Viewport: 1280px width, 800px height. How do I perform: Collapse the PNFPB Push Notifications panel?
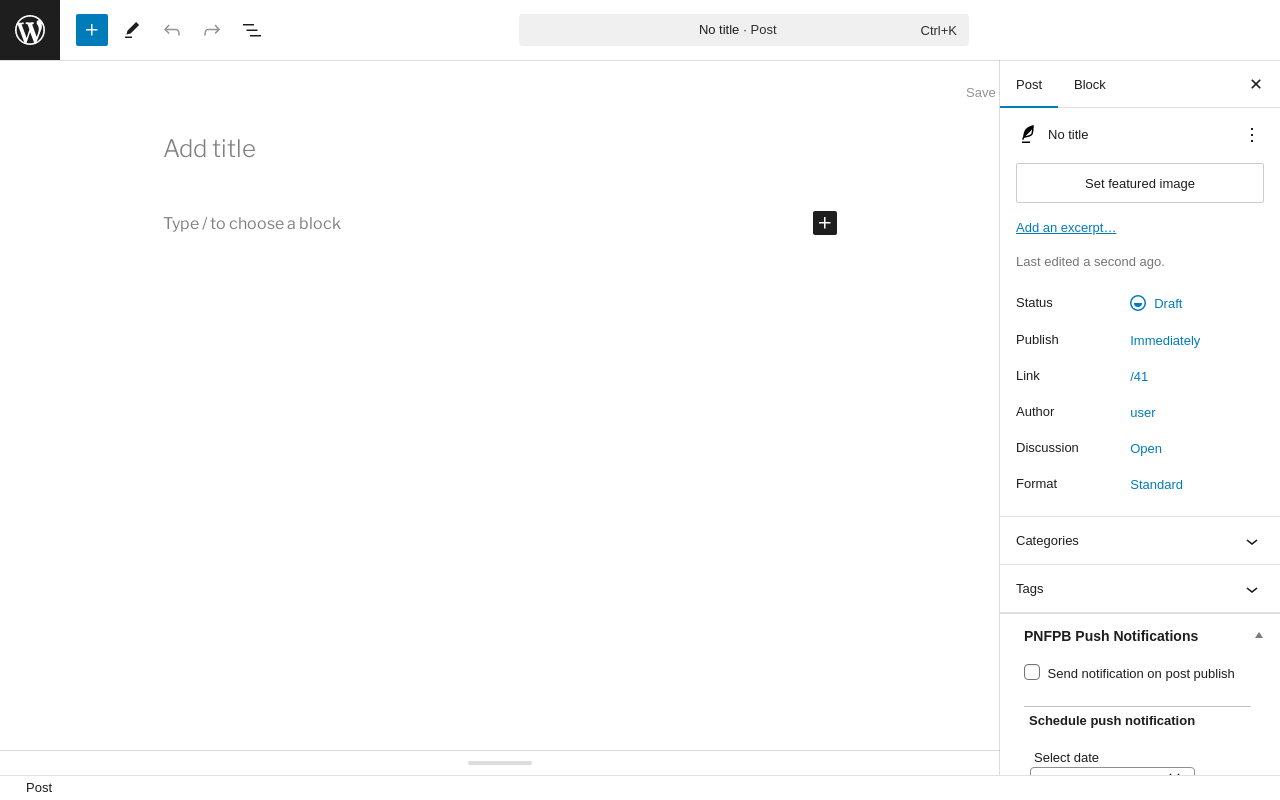1259,635
